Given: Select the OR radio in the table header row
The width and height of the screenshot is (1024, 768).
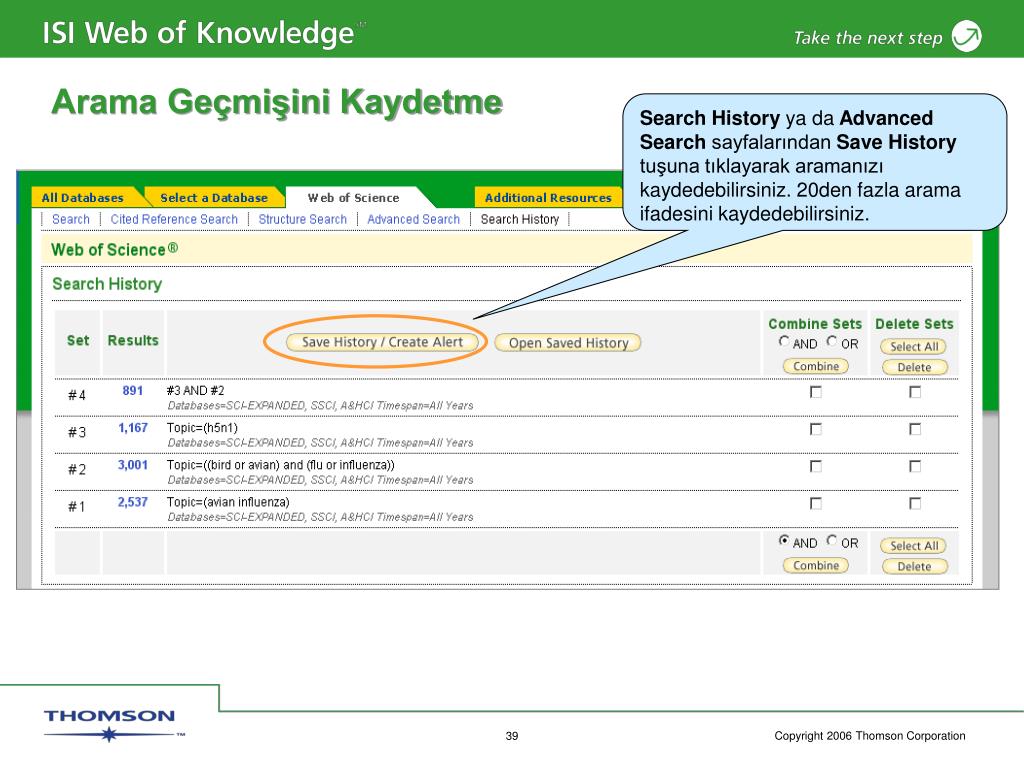Looking at the screenshot, I should 831,342.
